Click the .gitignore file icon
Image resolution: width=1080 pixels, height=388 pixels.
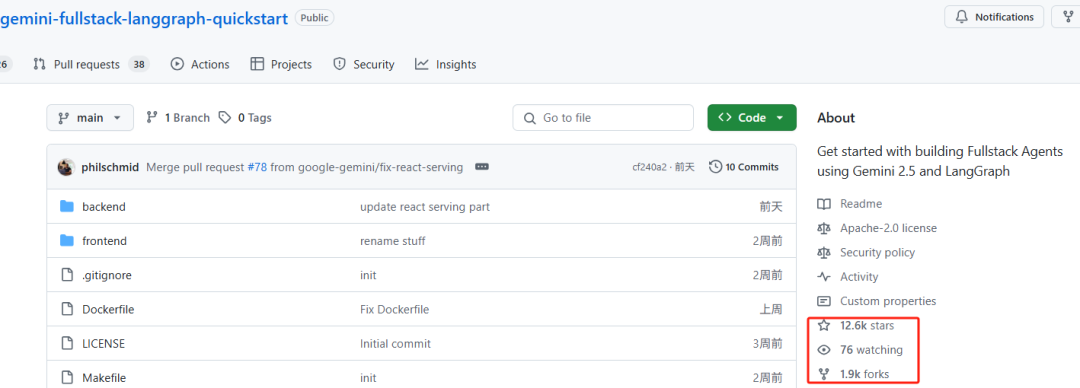tap(67, 275)
